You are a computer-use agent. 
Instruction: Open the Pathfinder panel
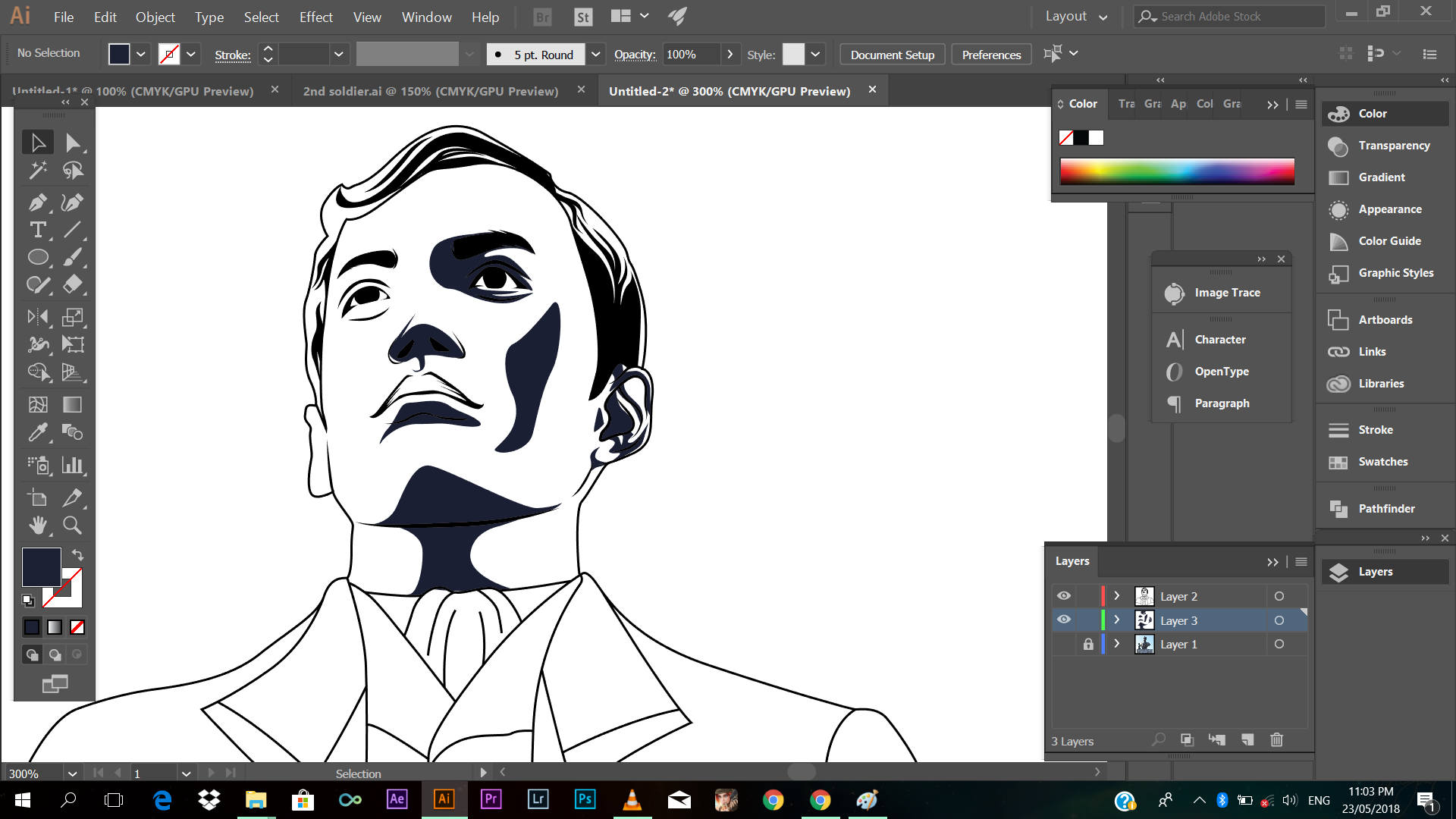click(x=1385, y=509)
